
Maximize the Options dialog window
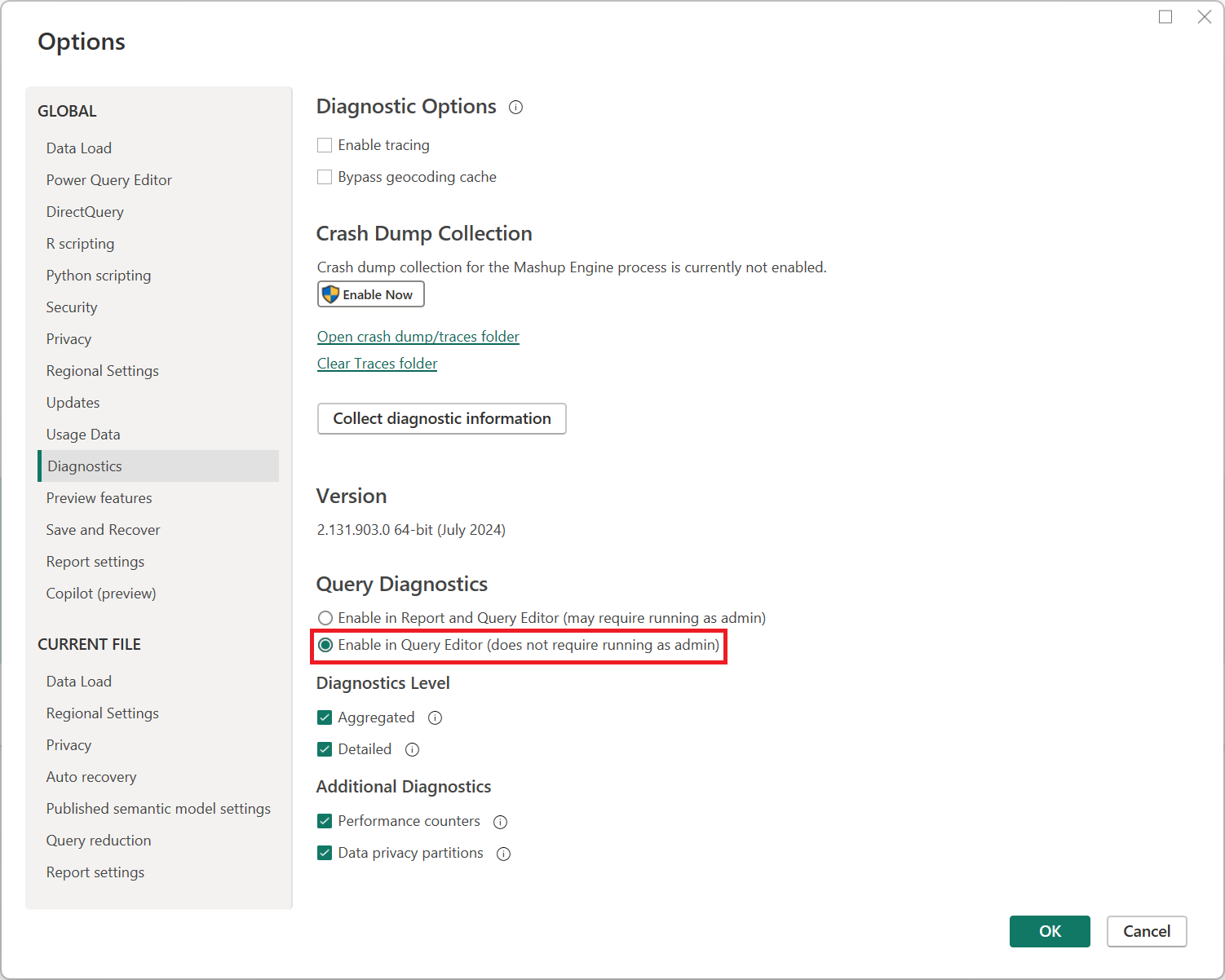coord(1165,17)
